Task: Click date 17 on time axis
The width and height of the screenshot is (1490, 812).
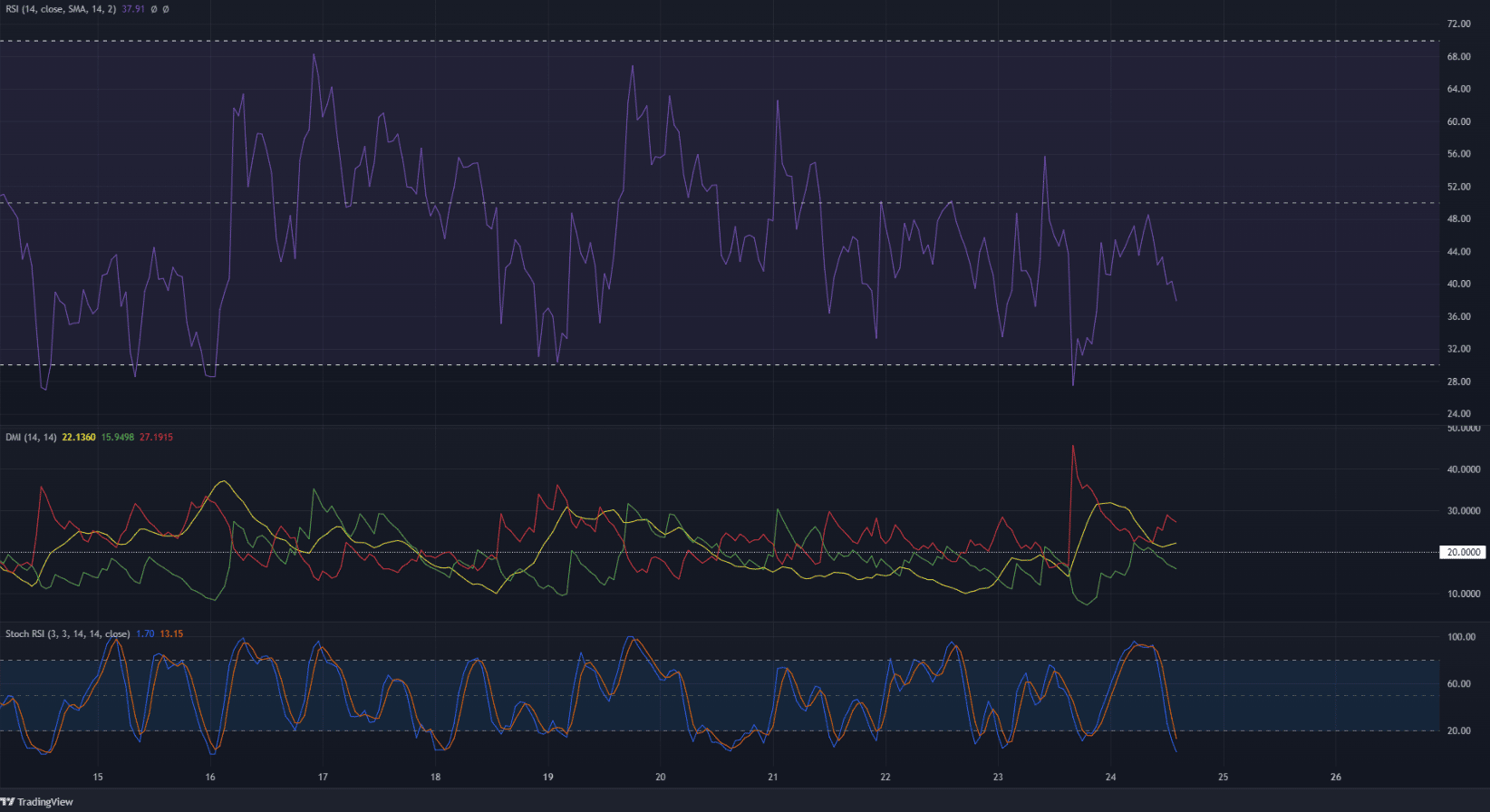Action: coord(323,777)
